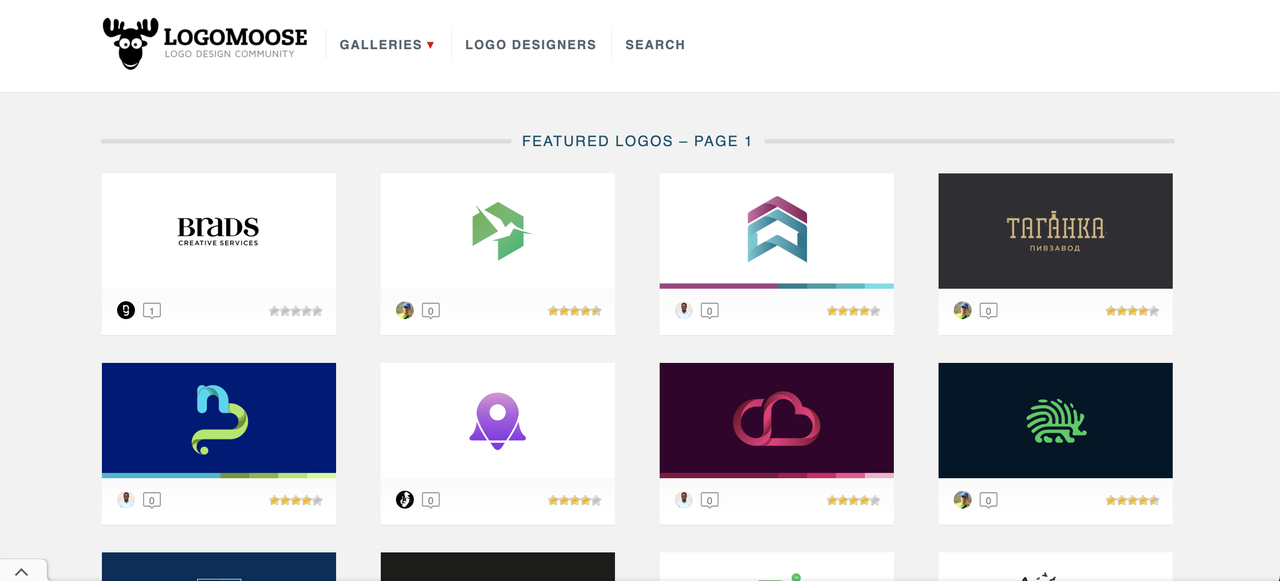Screen dimensions: 1280x581
Task: Open the Search page from navigation
Action: click(655, 45)
